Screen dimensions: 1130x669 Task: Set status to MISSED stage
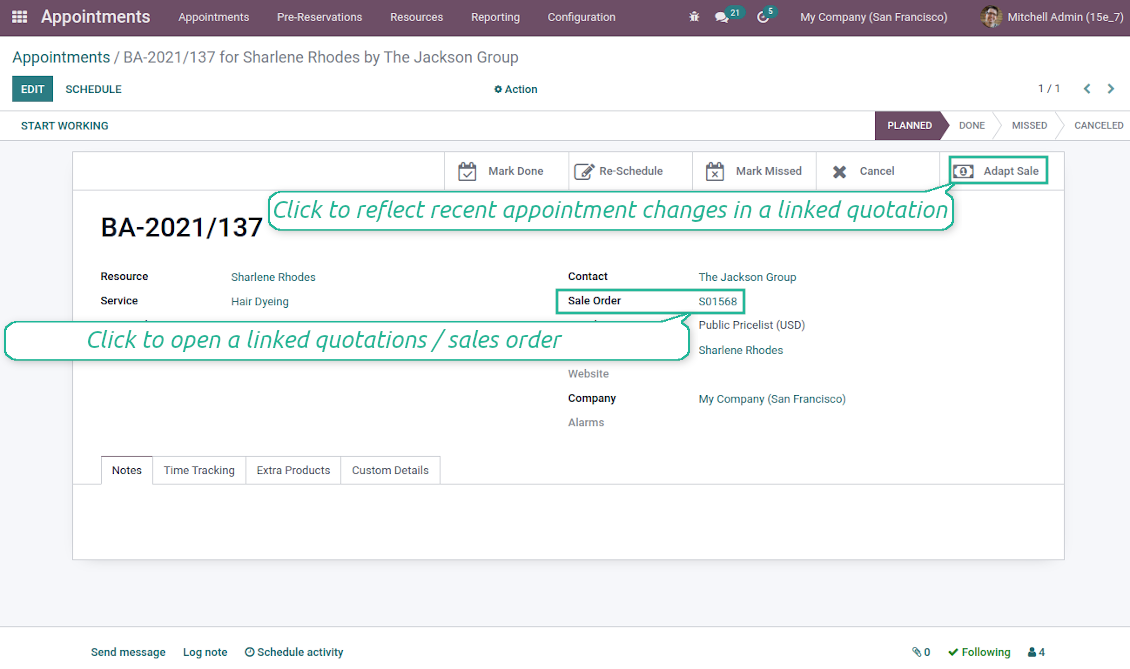(x=1029, y=125)
